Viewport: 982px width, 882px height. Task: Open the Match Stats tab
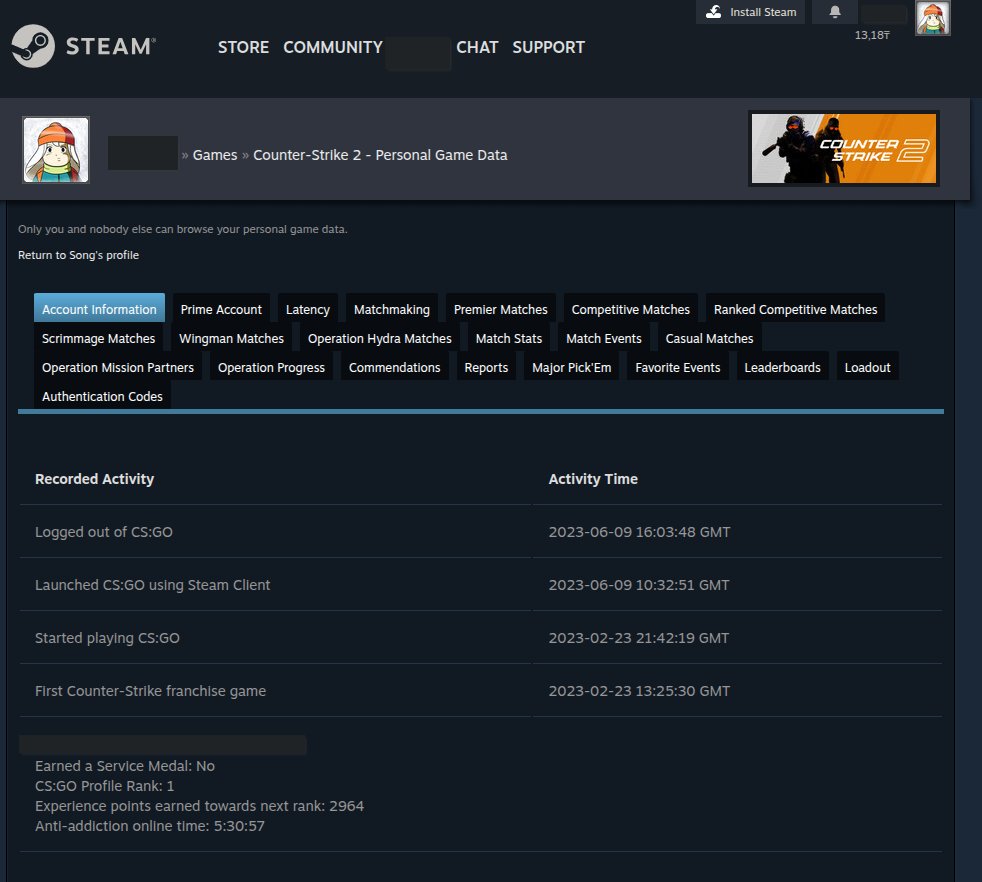[508, 338]
